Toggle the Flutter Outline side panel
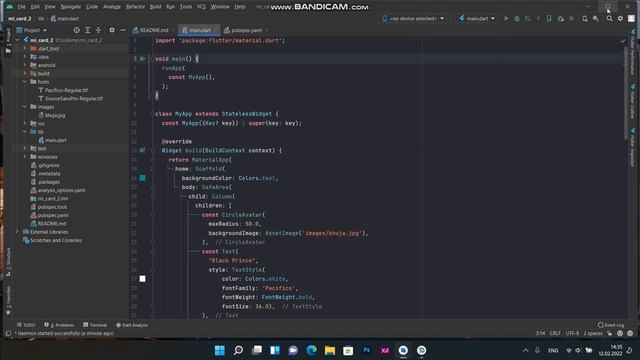The height and width of the screenshot is (360, 640). (x=632, y=102)
